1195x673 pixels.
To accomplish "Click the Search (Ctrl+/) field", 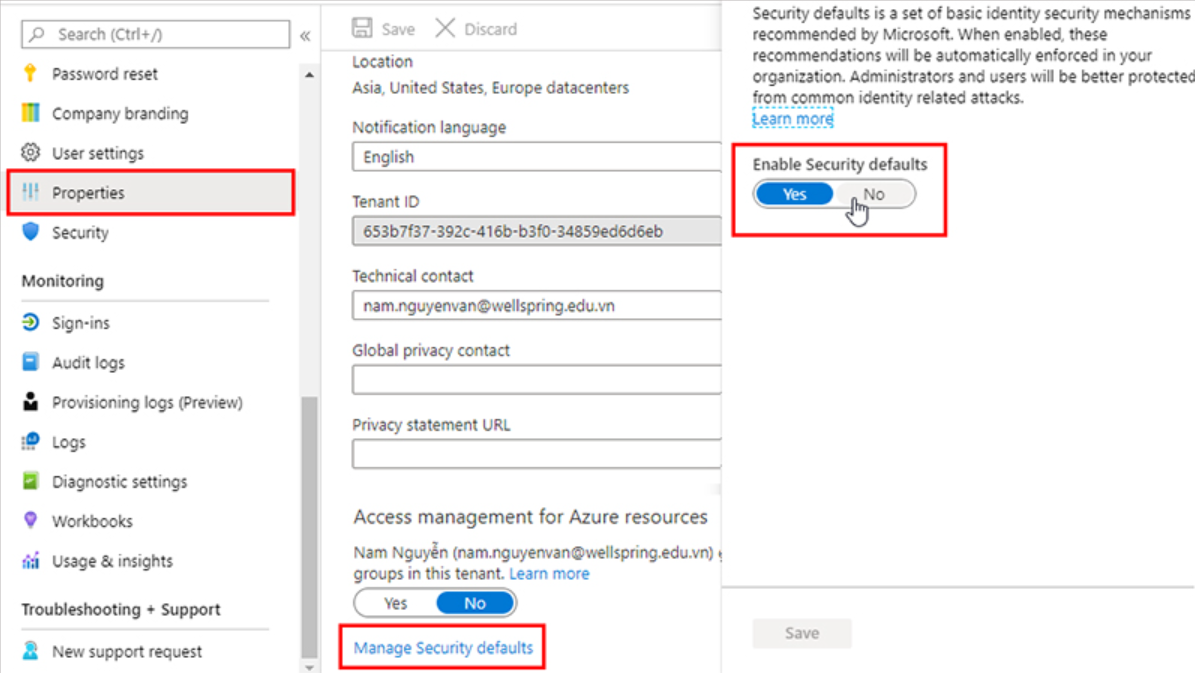I will coord(155,34).
